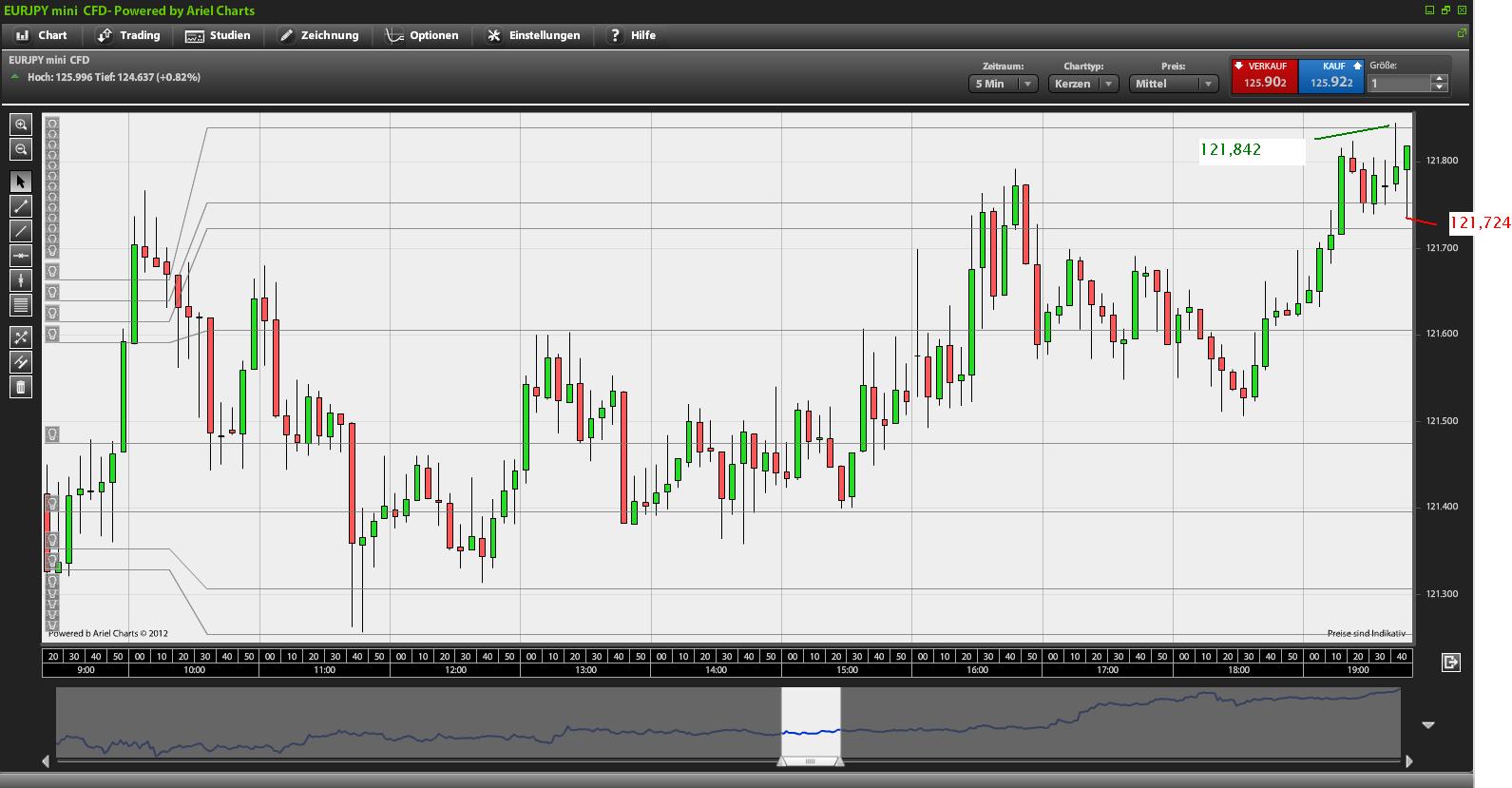
Task: Toggle the lightbulb on the 121.600 line
Action: point(53,334)
